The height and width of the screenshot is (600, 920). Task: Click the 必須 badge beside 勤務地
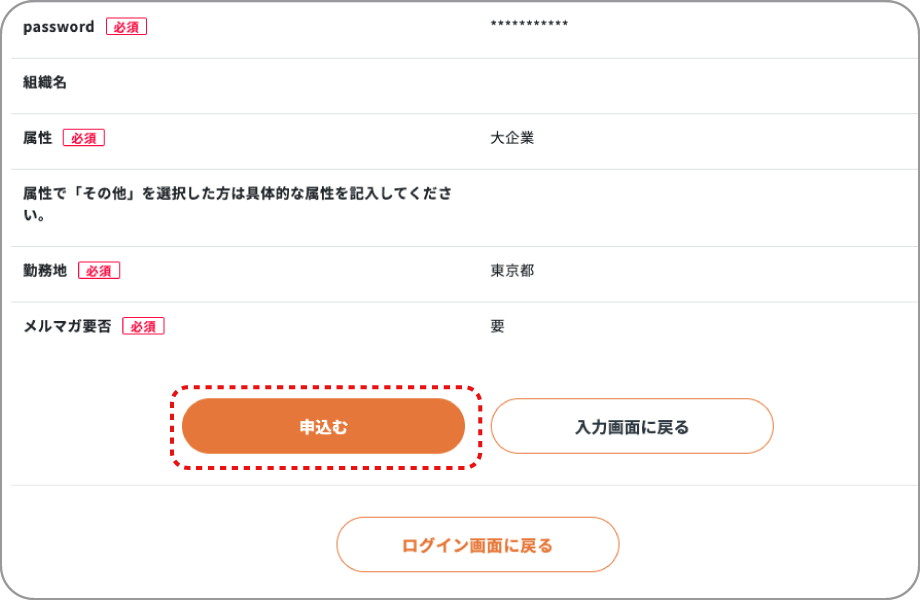99,270
